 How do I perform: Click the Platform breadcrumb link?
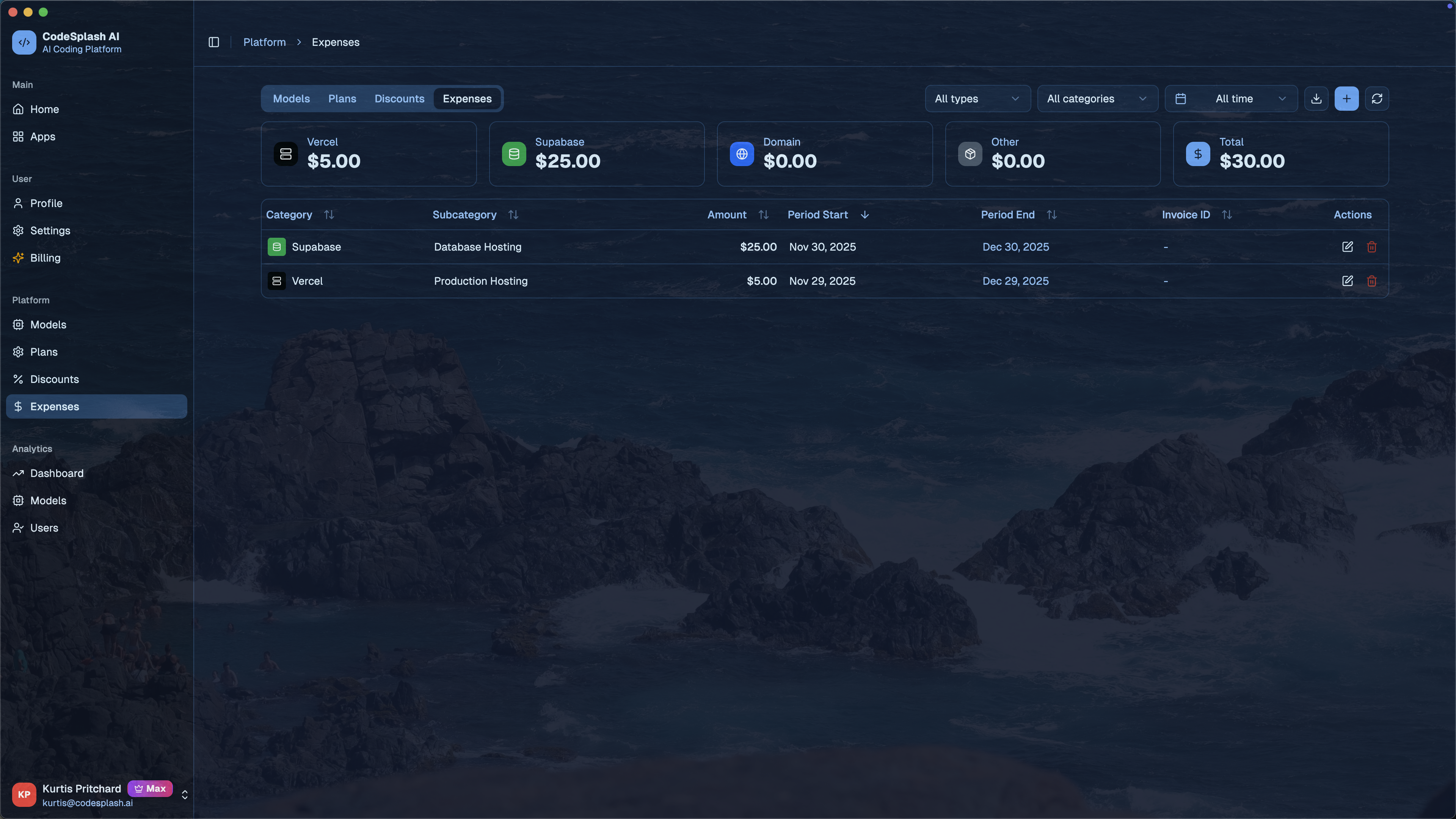(264, 42)
